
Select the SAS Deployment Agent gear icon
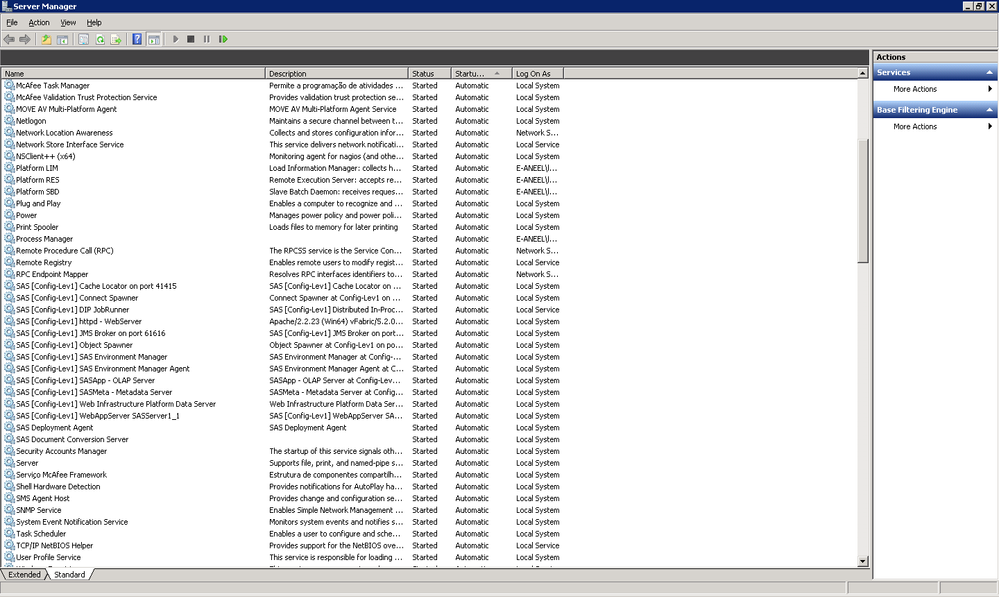[x=9, y=428]
